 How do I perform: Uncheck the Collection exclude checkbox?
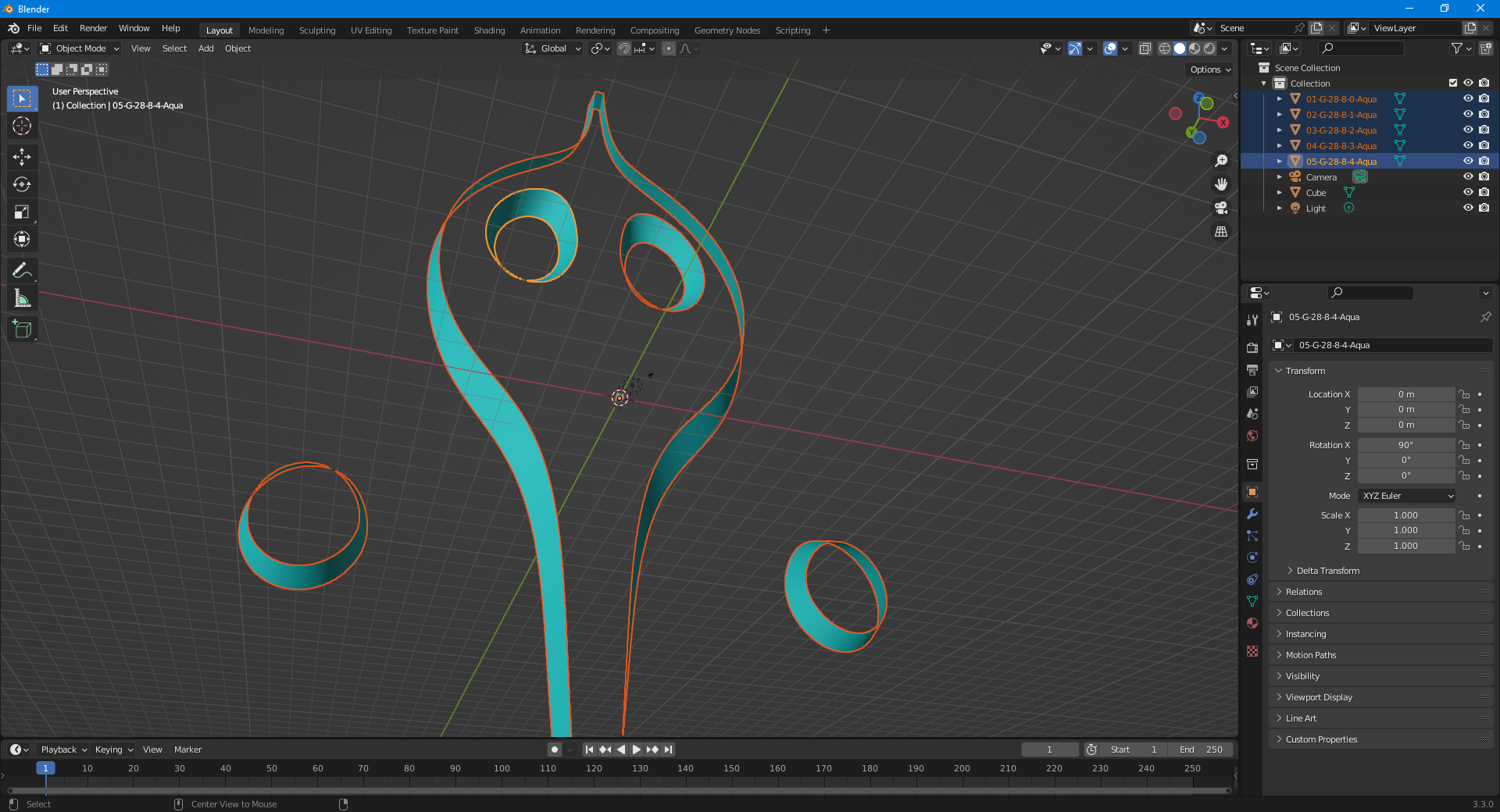(x=1453, y=83)
